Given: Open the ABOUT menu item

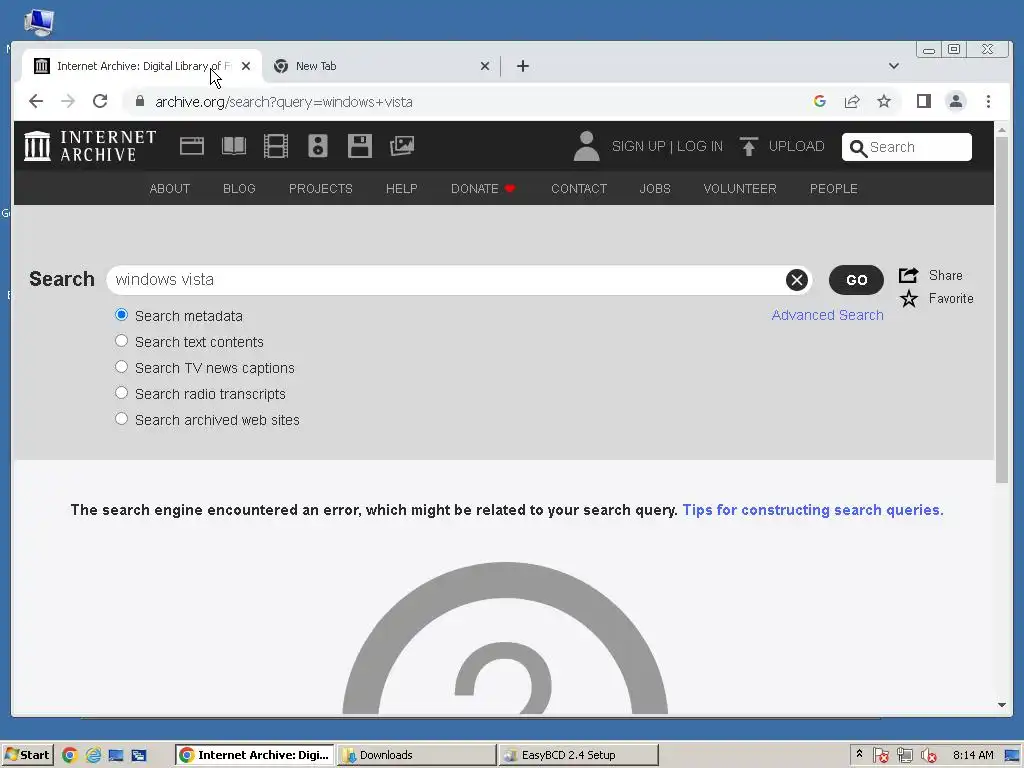Looking at the screenshot, I should [170, 189].
